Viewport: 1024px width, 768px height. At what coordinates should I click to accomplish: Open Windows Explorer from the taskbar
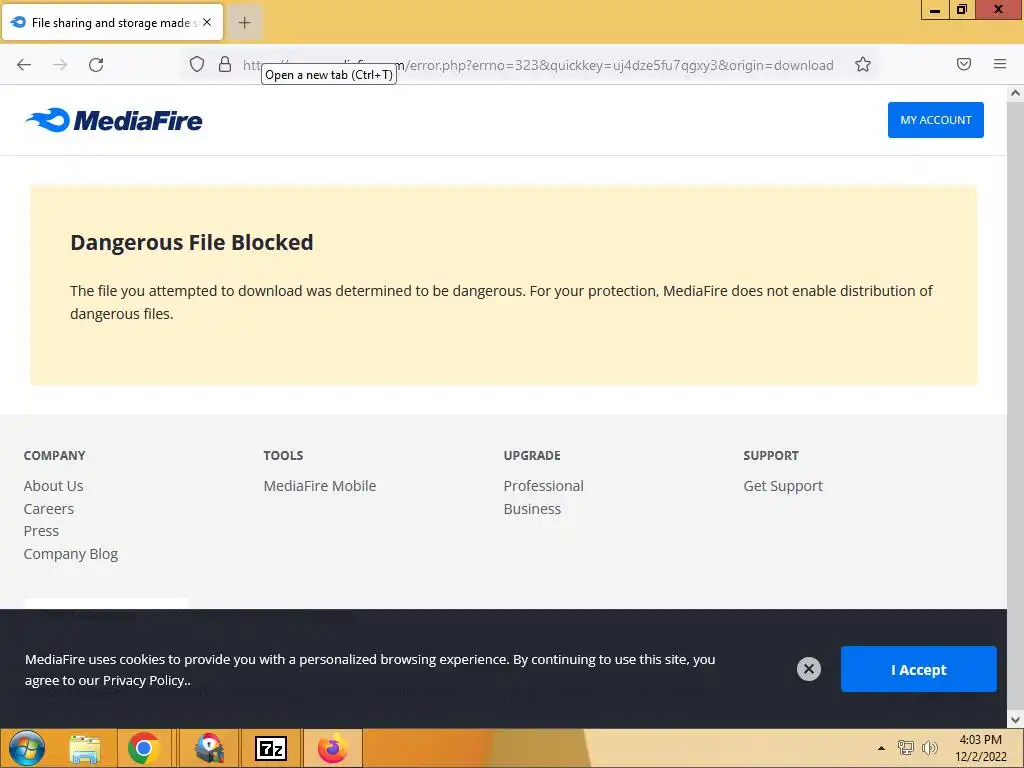pos(85,748)
